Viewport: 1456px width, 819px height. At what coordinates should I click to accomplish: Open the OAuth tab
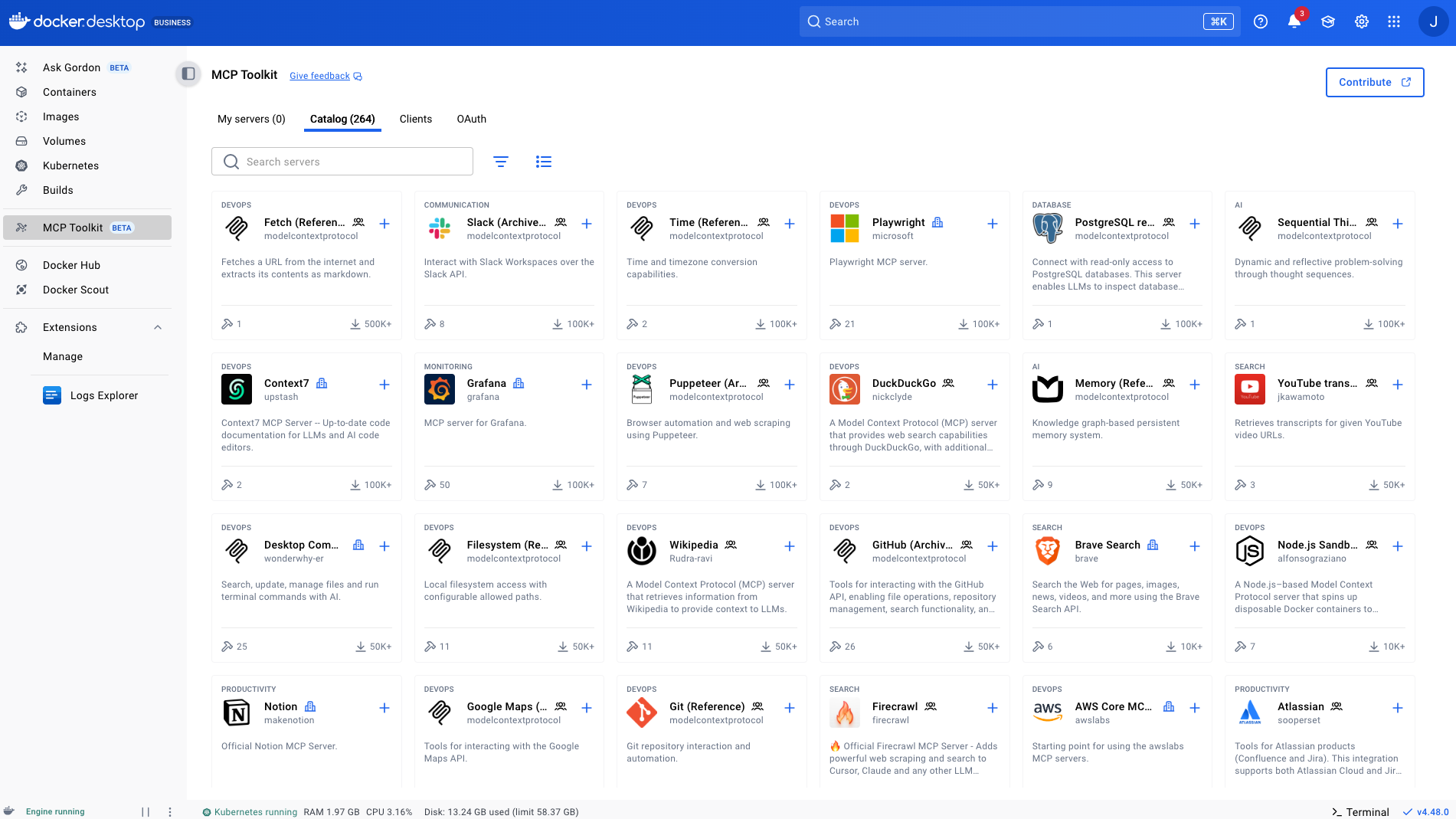pos(471,119)
